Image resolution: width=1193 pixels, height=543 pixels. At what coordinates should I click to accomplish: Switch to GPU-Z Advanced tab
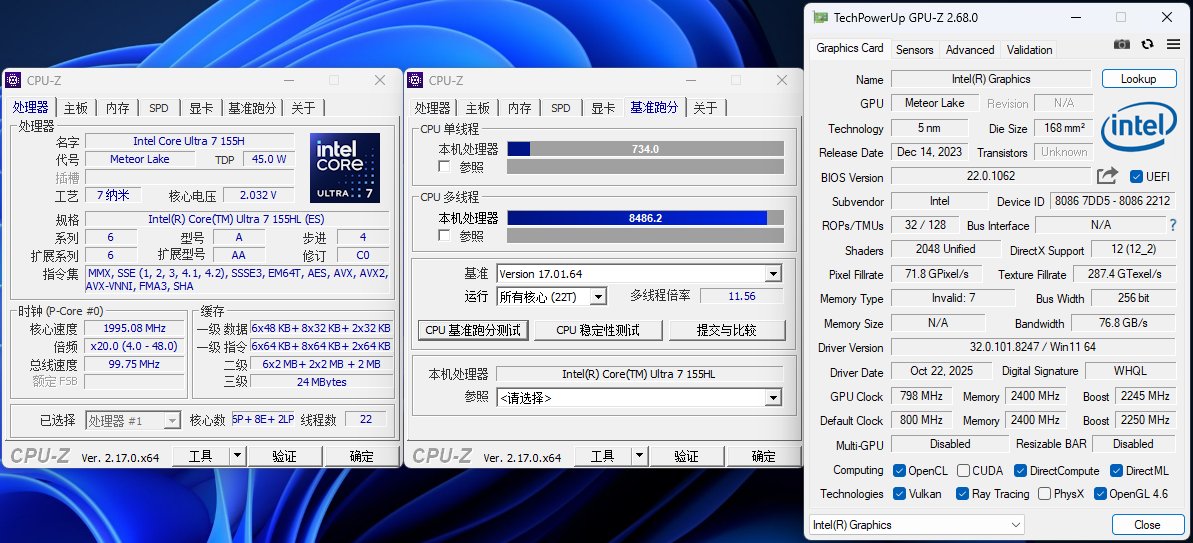coord(970,49)
